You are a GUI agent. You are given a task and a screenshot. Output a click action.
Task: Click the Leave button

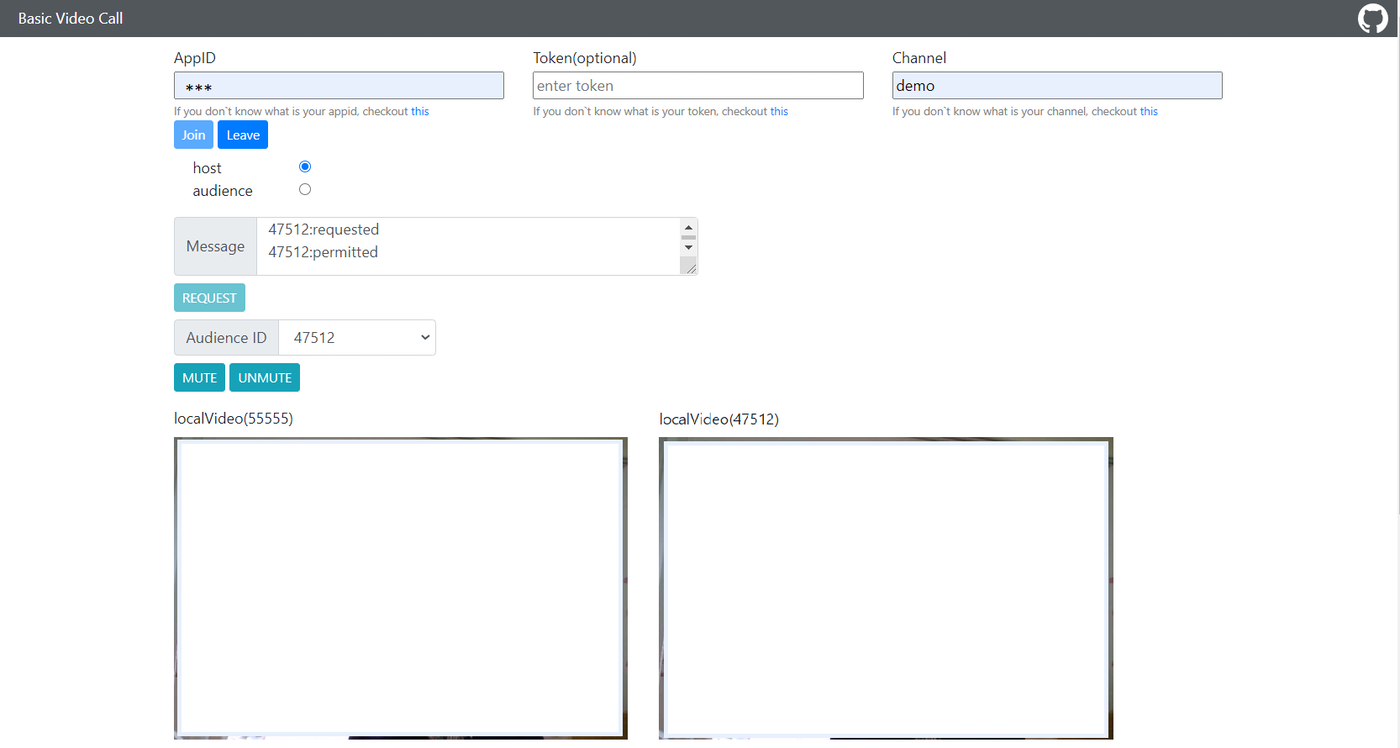(x=243, y=135)
